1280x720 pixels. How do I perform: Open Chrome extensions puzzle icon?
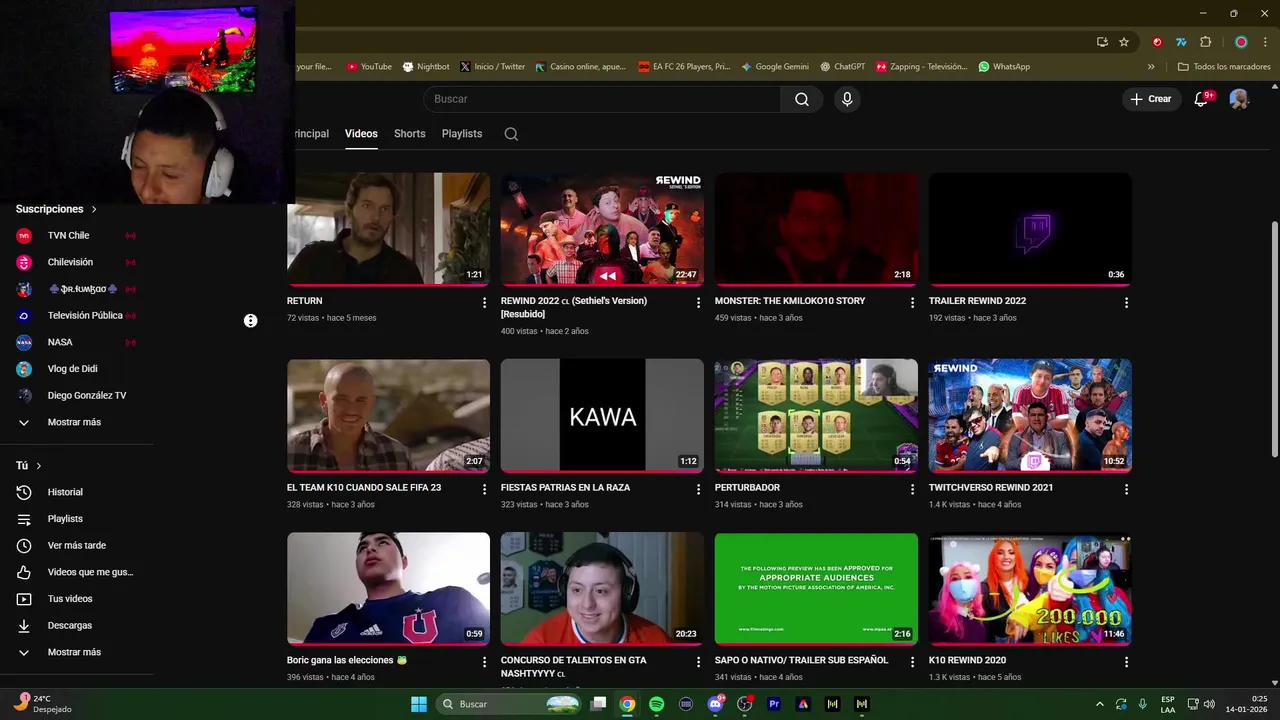point(1205,42)
